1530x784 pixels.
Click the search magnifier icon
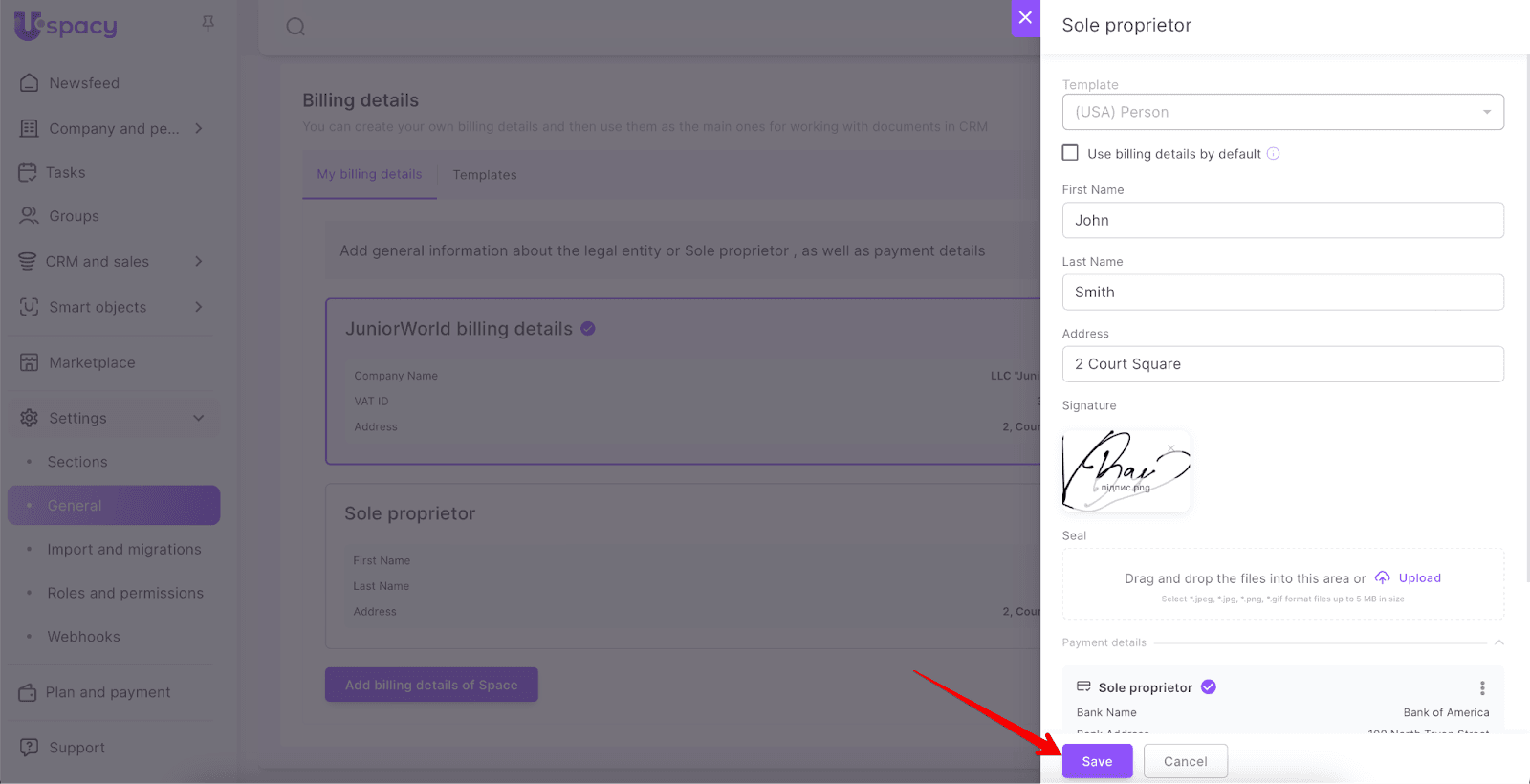click(295, 27)
